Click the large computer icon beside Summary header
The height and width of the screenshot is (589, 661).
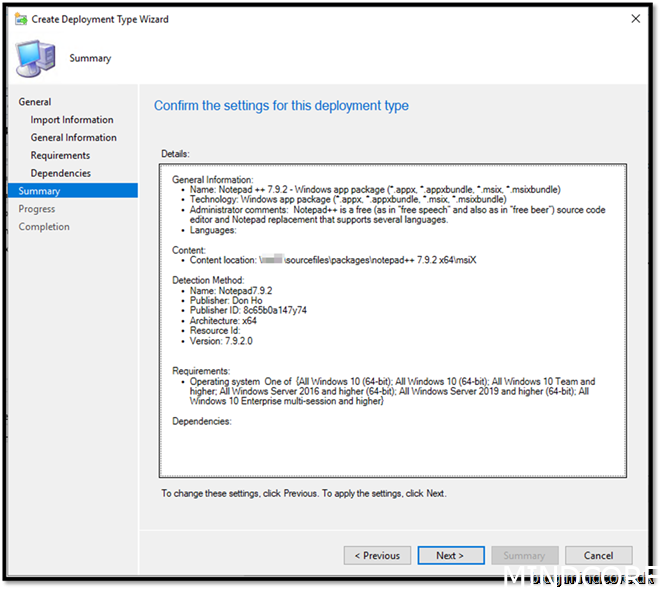(x=35, y=59)
